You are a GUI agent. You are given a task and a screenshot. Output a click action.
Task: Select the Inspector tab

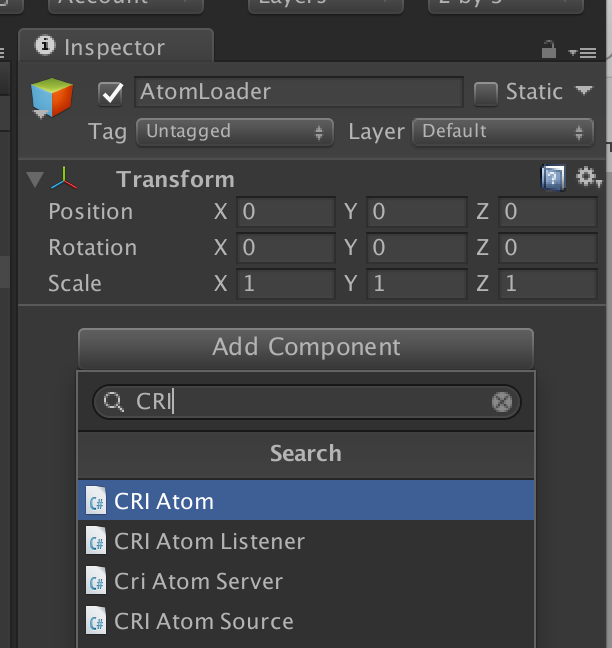[x=116, y=47]
